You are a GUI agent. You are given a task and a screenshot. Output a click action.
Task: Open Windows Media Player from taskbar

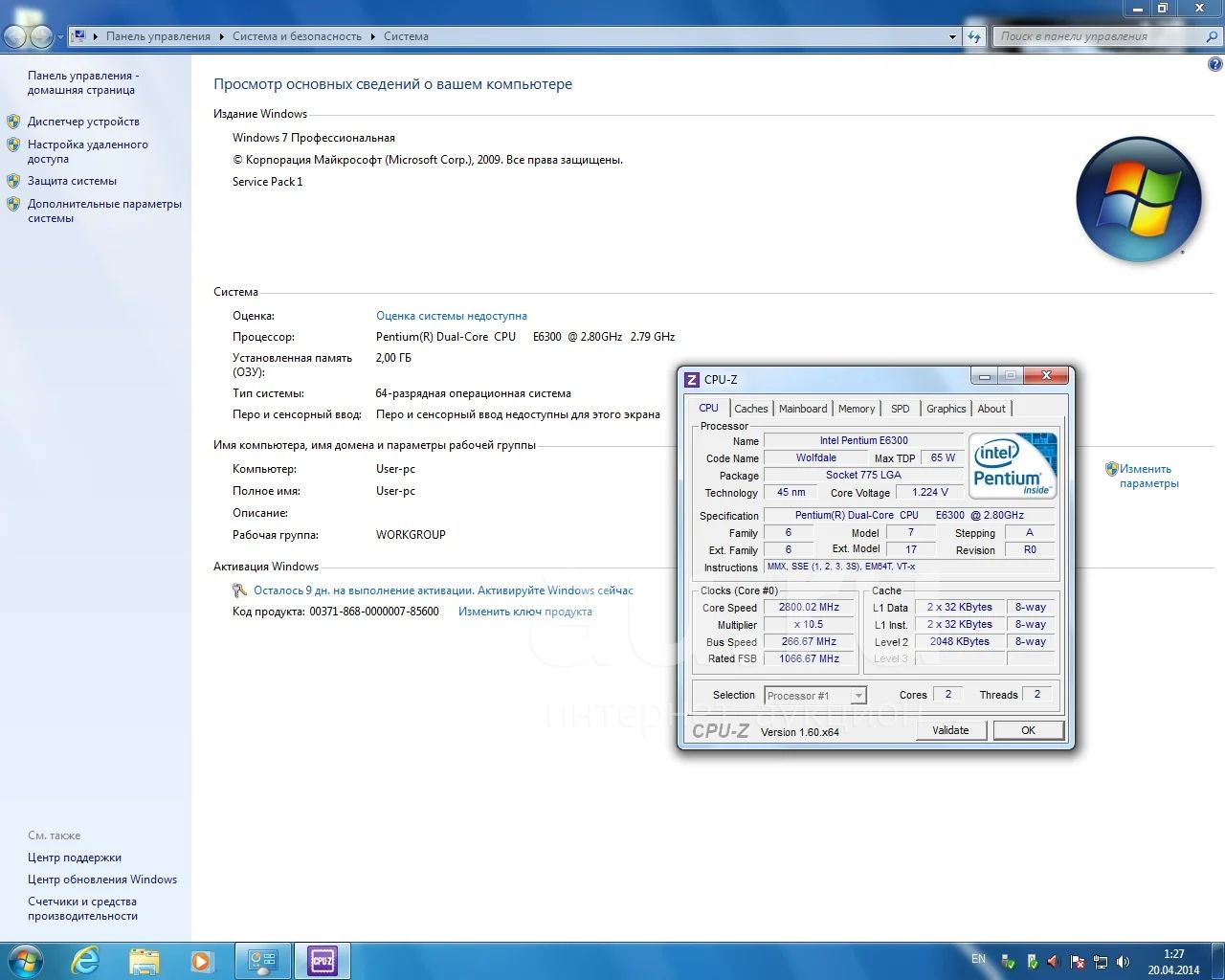point(201,961)
